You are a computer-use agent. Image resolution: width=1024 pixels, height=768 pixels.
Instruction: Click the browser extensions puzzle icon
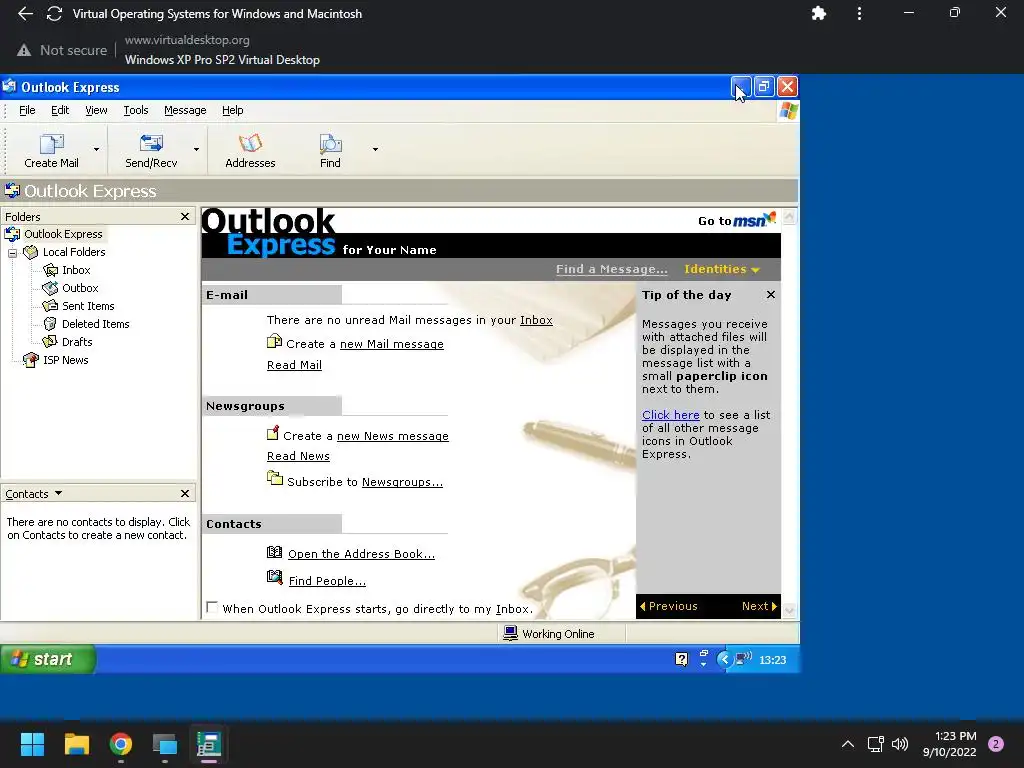click(818, 13)
